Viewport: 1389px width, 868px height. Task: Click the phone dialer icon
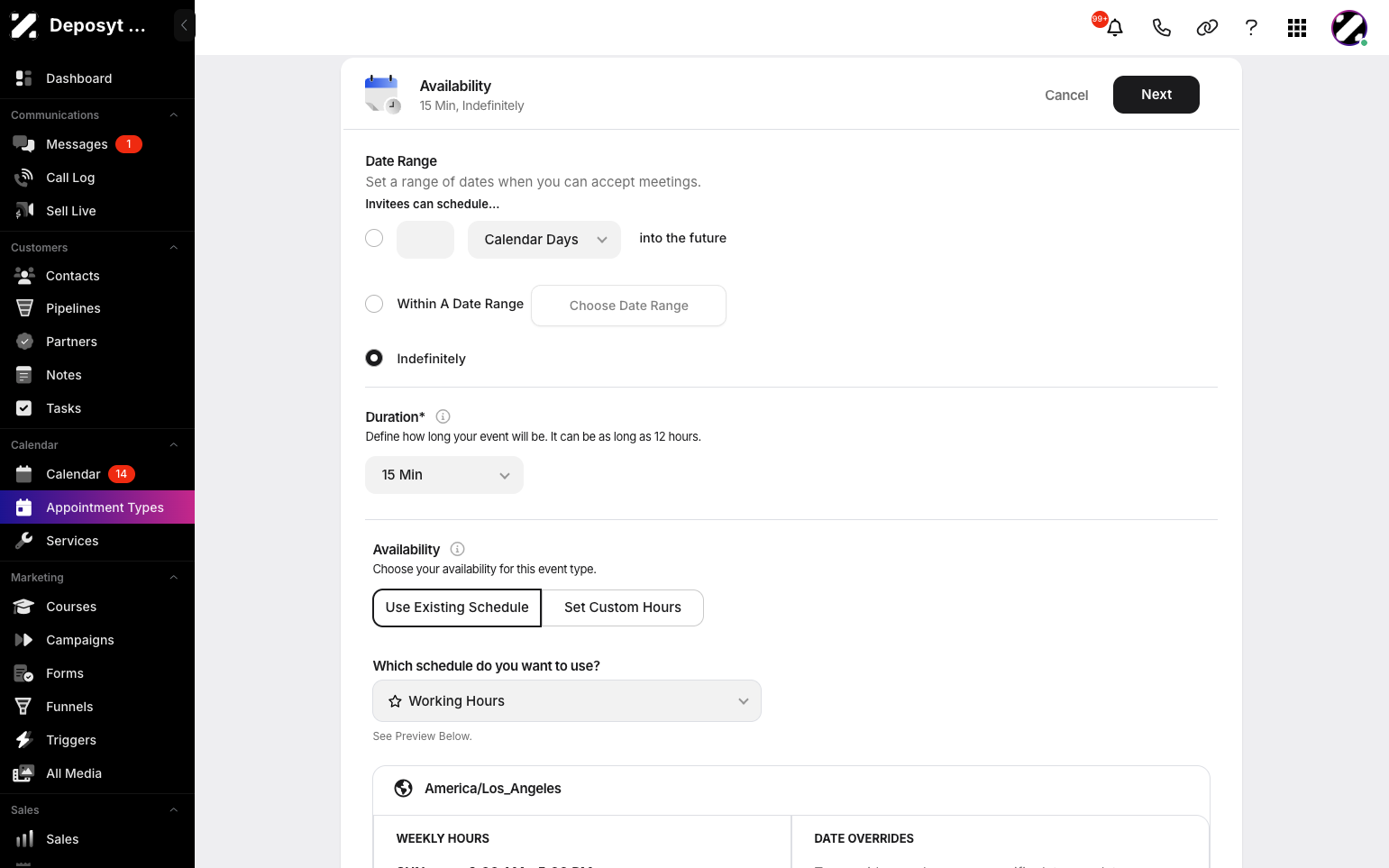click(x=1161, y=28)
